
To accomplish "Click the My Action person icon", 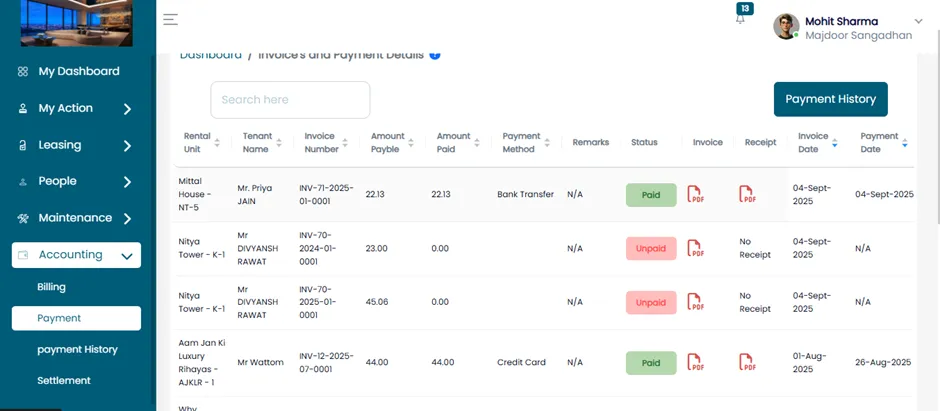I will (x=23, y=109).
